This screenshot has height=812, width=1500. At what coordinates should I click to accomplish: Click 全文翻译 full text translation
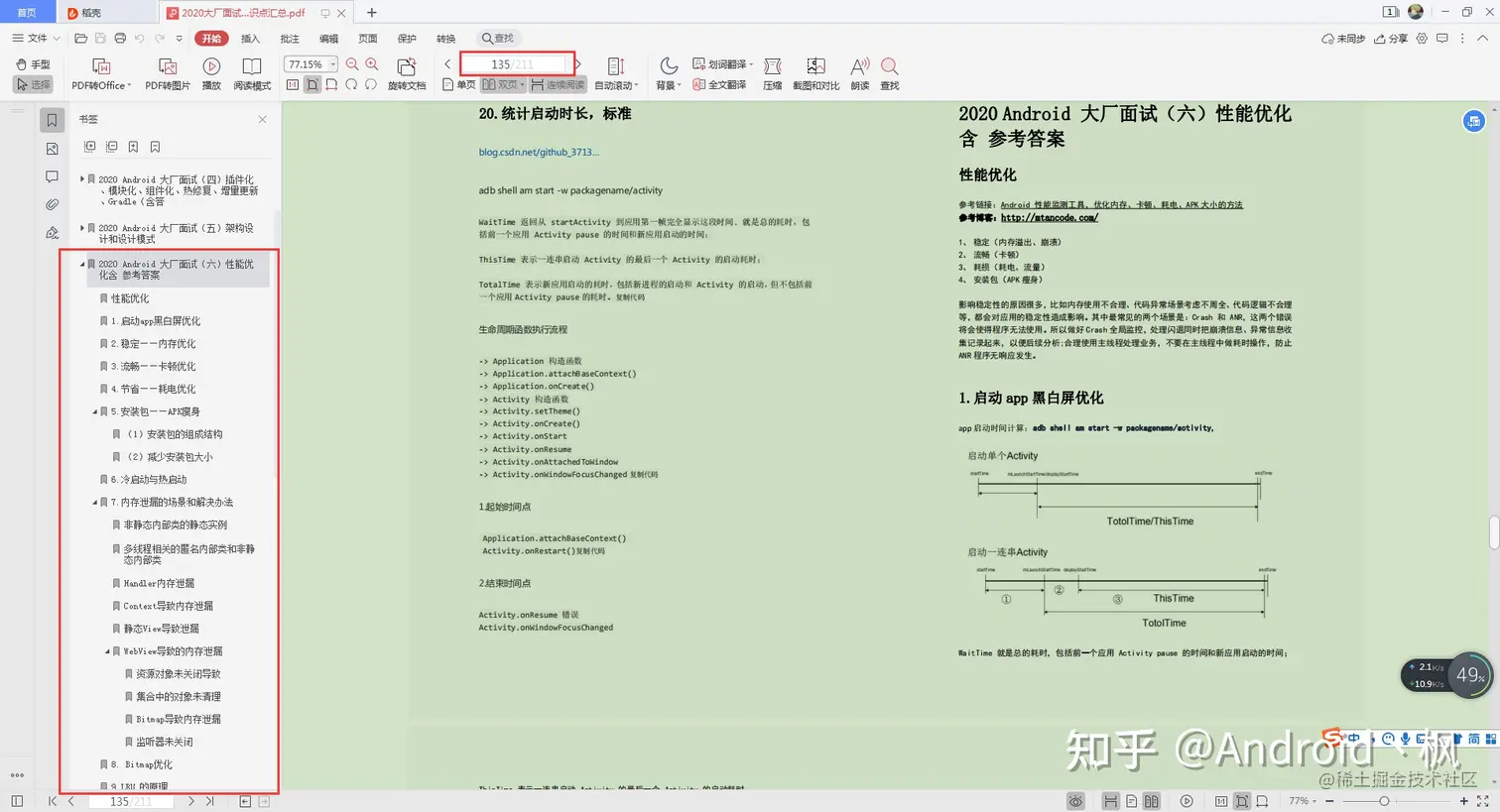(720, 85)
